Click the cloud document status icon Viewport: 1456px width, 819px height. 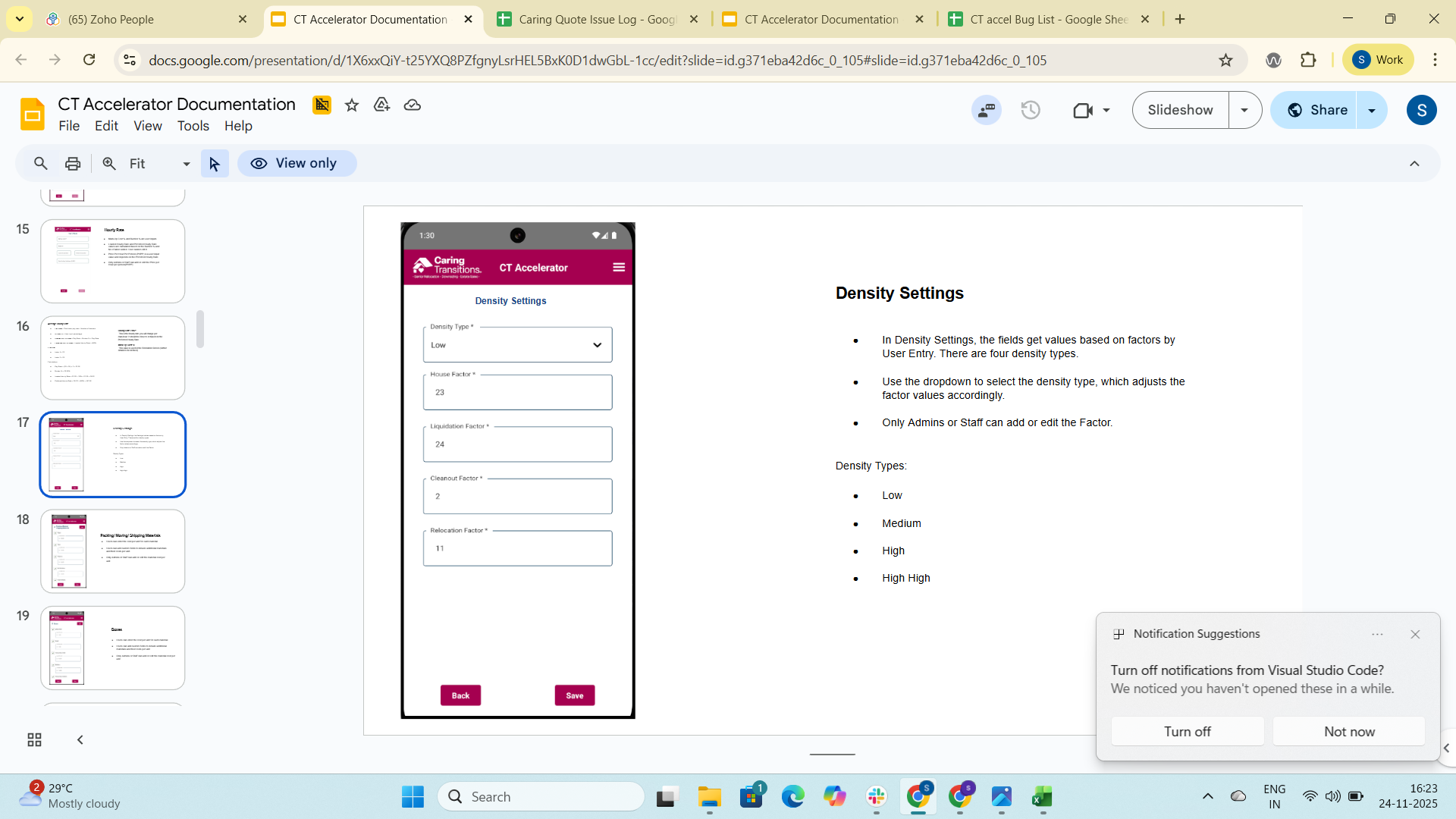pos(413,105)
